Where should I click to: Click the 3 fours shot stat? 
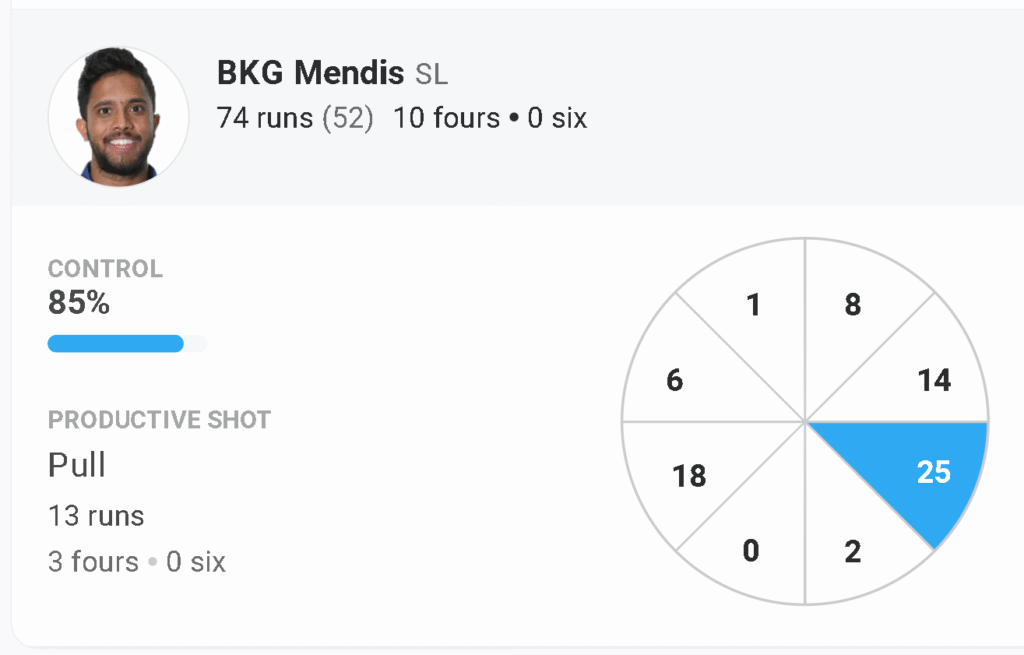coord(93,562)
